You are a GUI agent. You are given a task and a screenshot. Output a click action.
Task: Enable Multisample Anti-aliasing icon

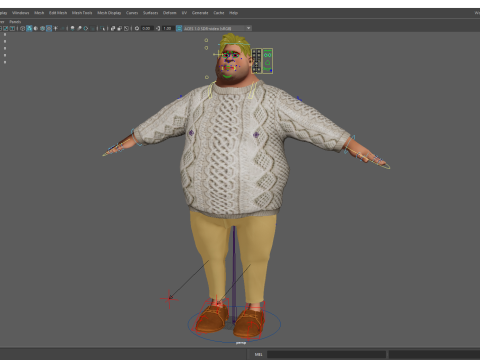[x=86, y=28]
